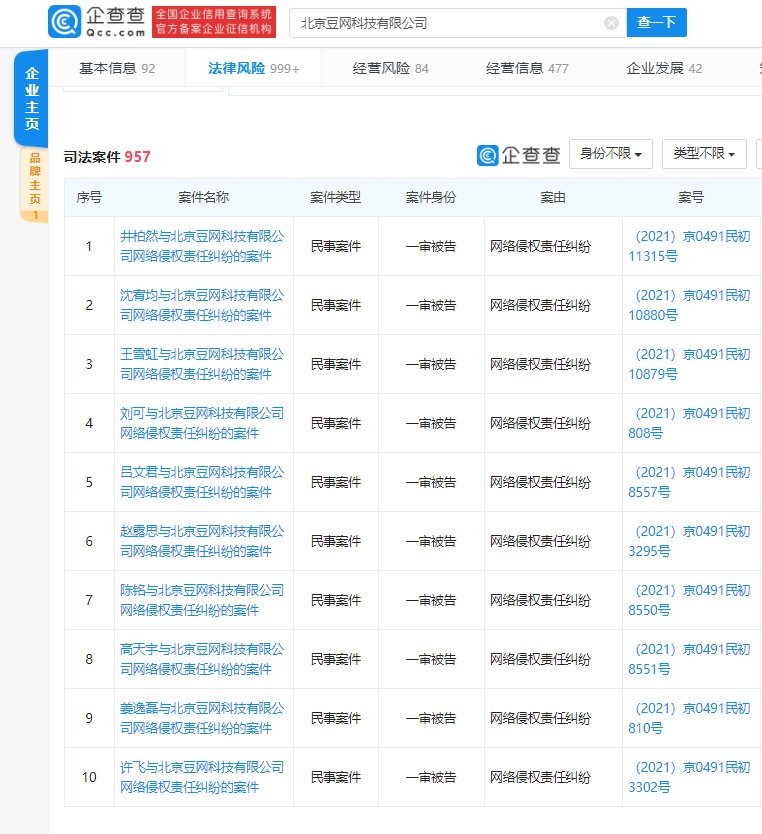Switch to the 企业发展 tab
Screen dimensions: 762x834
(x=664, y=69)
